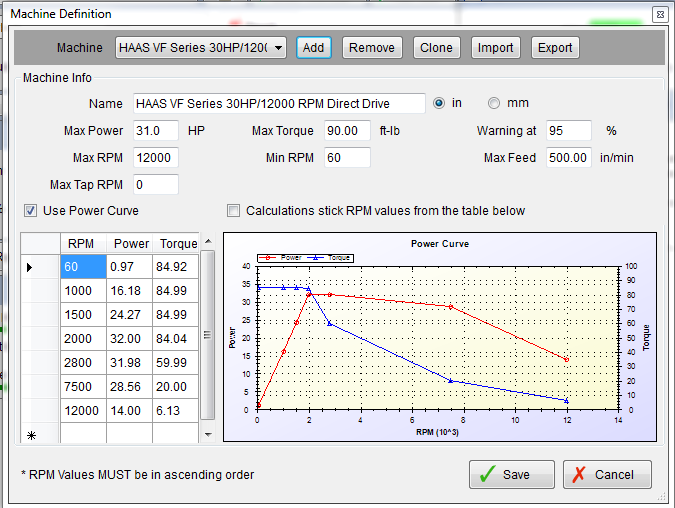Screen dimensions: 675x508
Task: Select the torque cell 84.92
Action: (175, 266)
